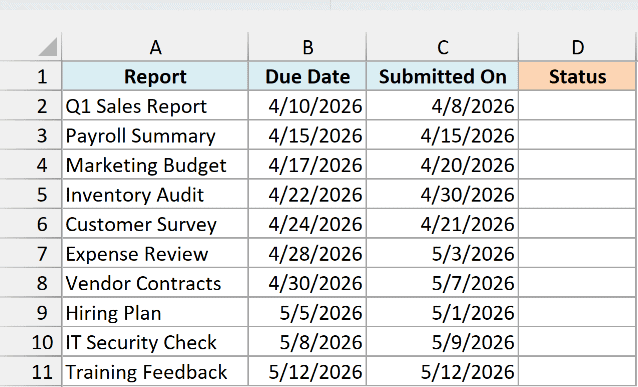Screen dimensions: 638x387
Task: Click the Report header cell
Action: pyautogui.click(x=155, y=76)
